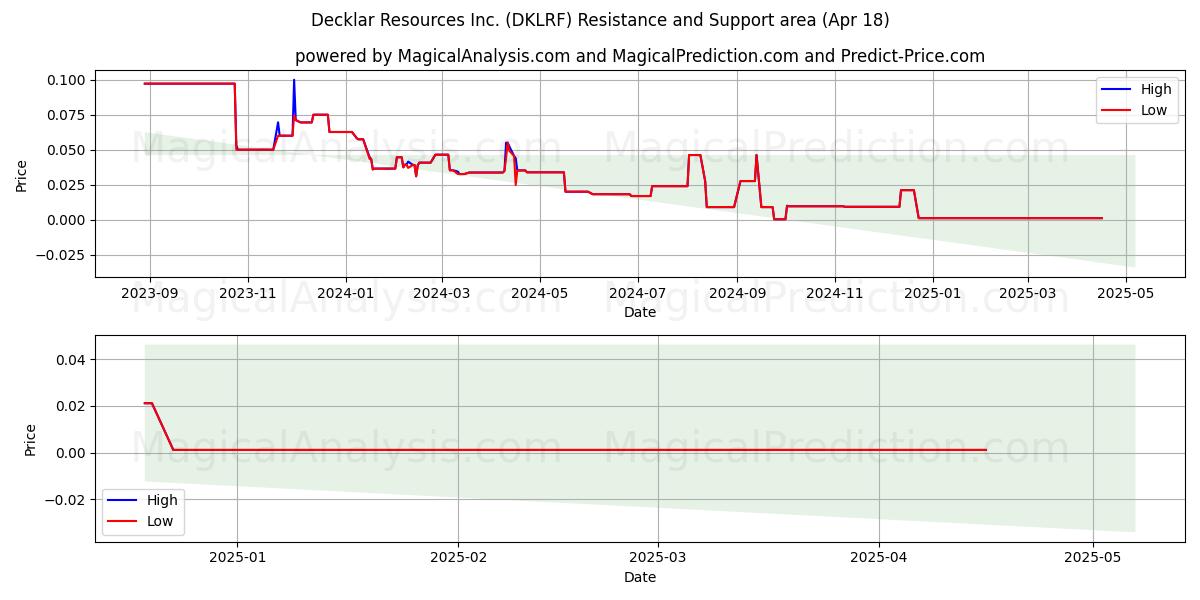Click the 'Price' y-axis label of the bottom chart
Image resolution: width=1200 pixels, height=600 pixels.
point(30,440)
